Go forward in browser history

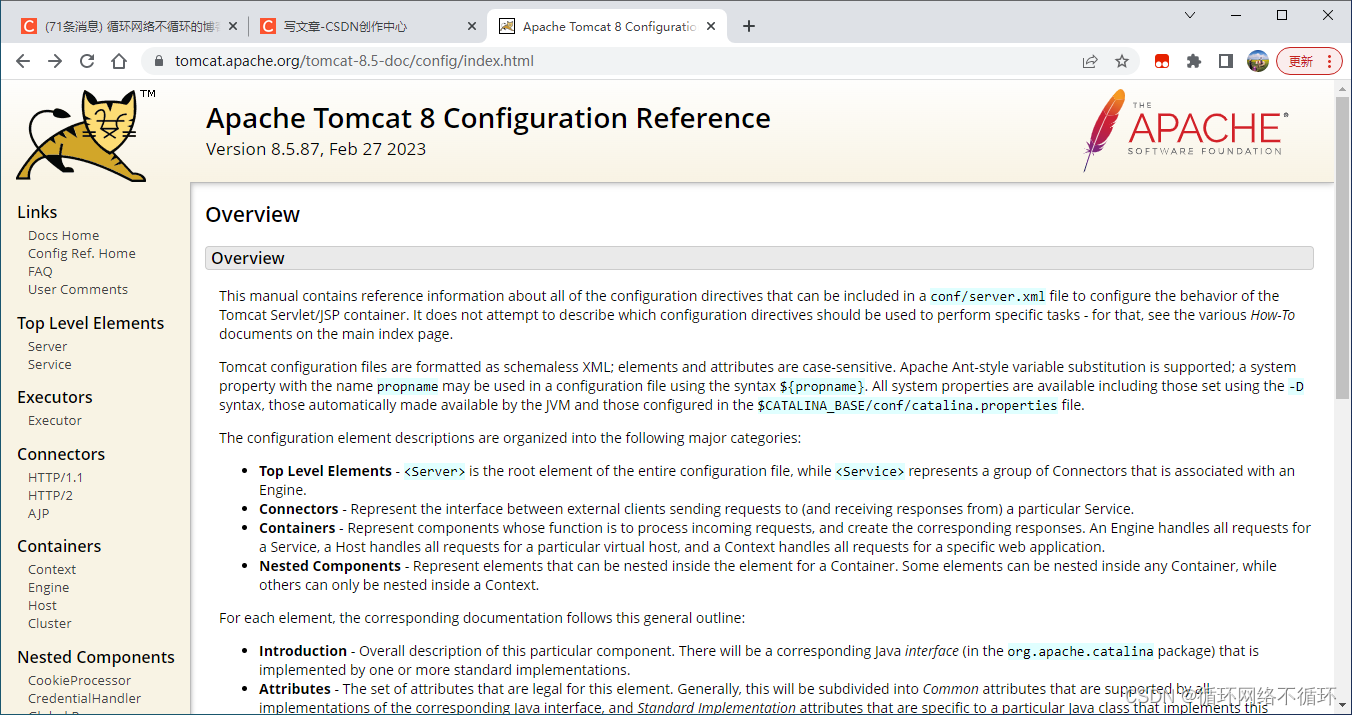55,61
